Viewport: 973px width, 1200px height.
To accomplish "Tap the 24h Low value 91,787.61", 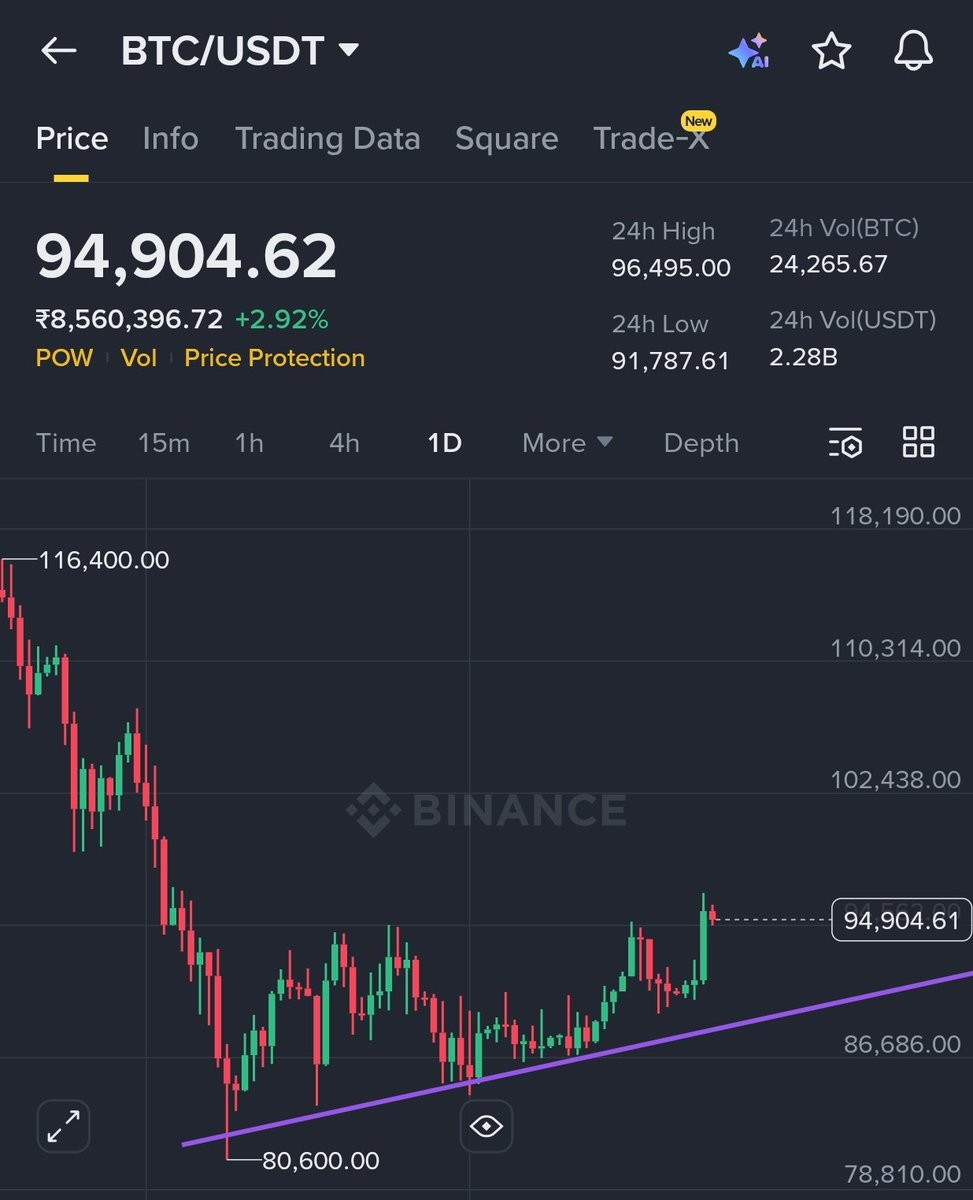I will (x=671, y=360).
